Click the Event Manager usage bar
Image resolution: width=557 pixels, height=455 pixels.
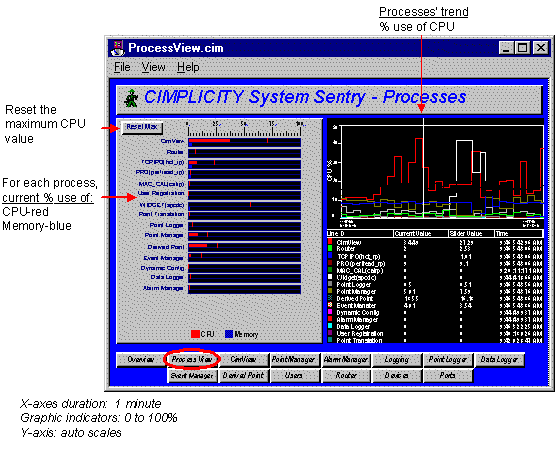(244, 257)
